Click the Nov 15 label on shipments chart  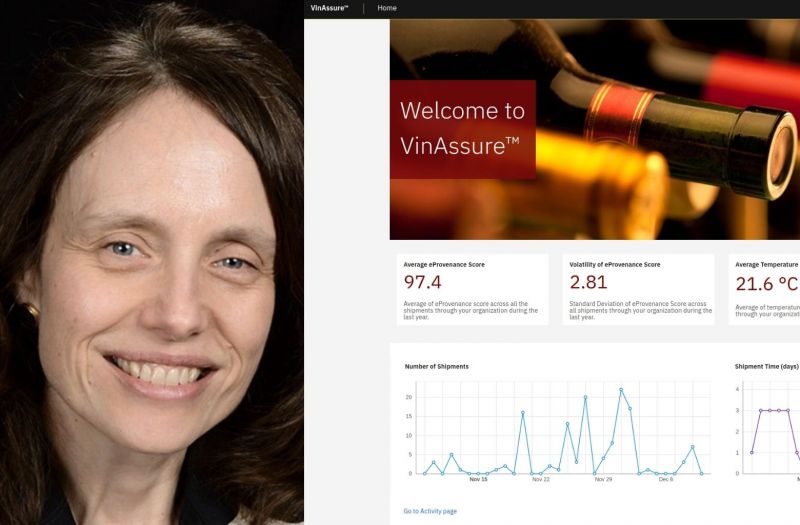pyautogui.click(x=478, y=479)
